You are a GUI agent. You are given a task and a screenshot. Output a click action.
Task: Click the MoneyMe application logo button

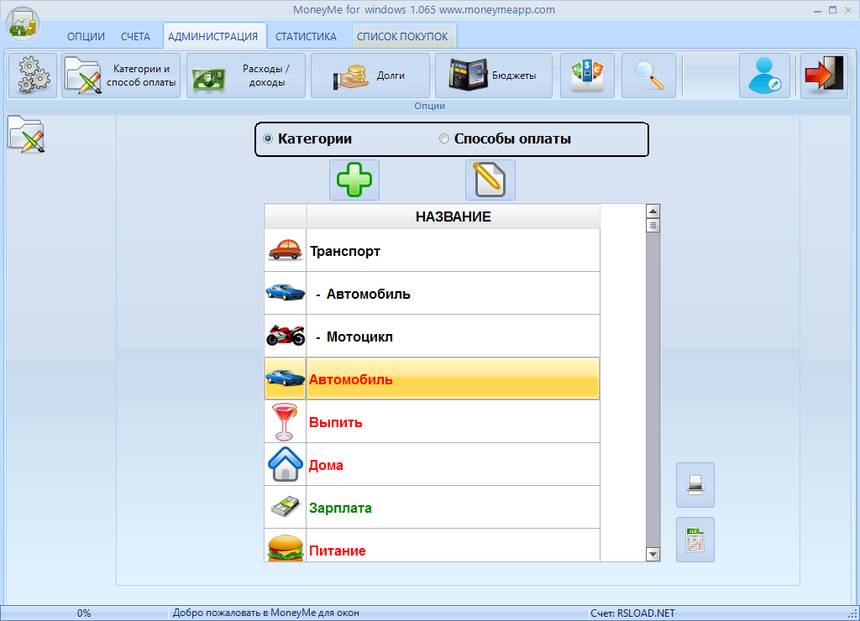pos(22,24)
